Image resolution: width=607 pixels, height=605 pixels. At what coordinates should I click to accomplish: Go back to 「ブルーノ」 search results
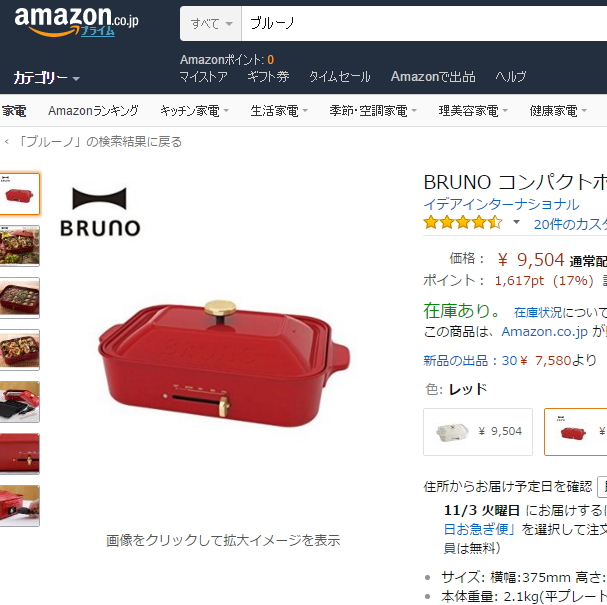click(99, 142)
